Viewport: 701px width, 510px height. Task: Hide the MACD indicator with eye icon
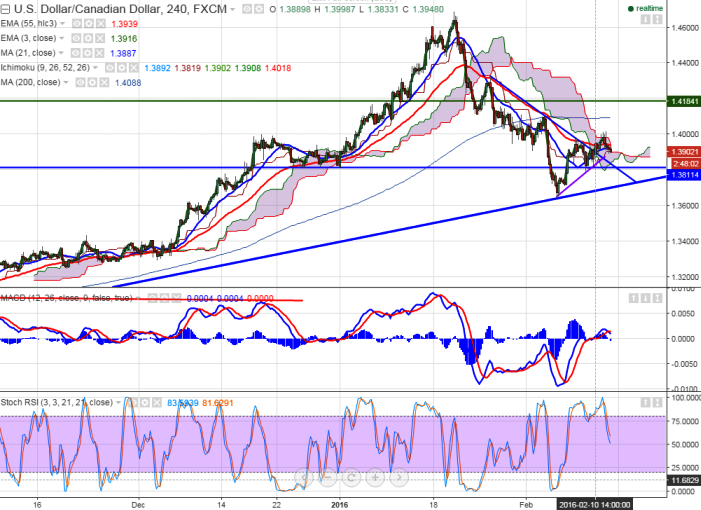(x=152, y=298)
